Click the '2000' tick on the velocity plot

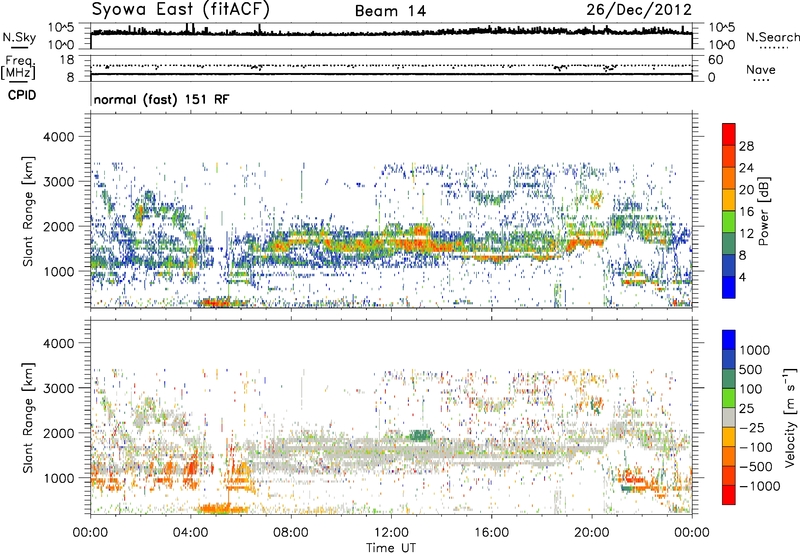click(x=58, y=433)
